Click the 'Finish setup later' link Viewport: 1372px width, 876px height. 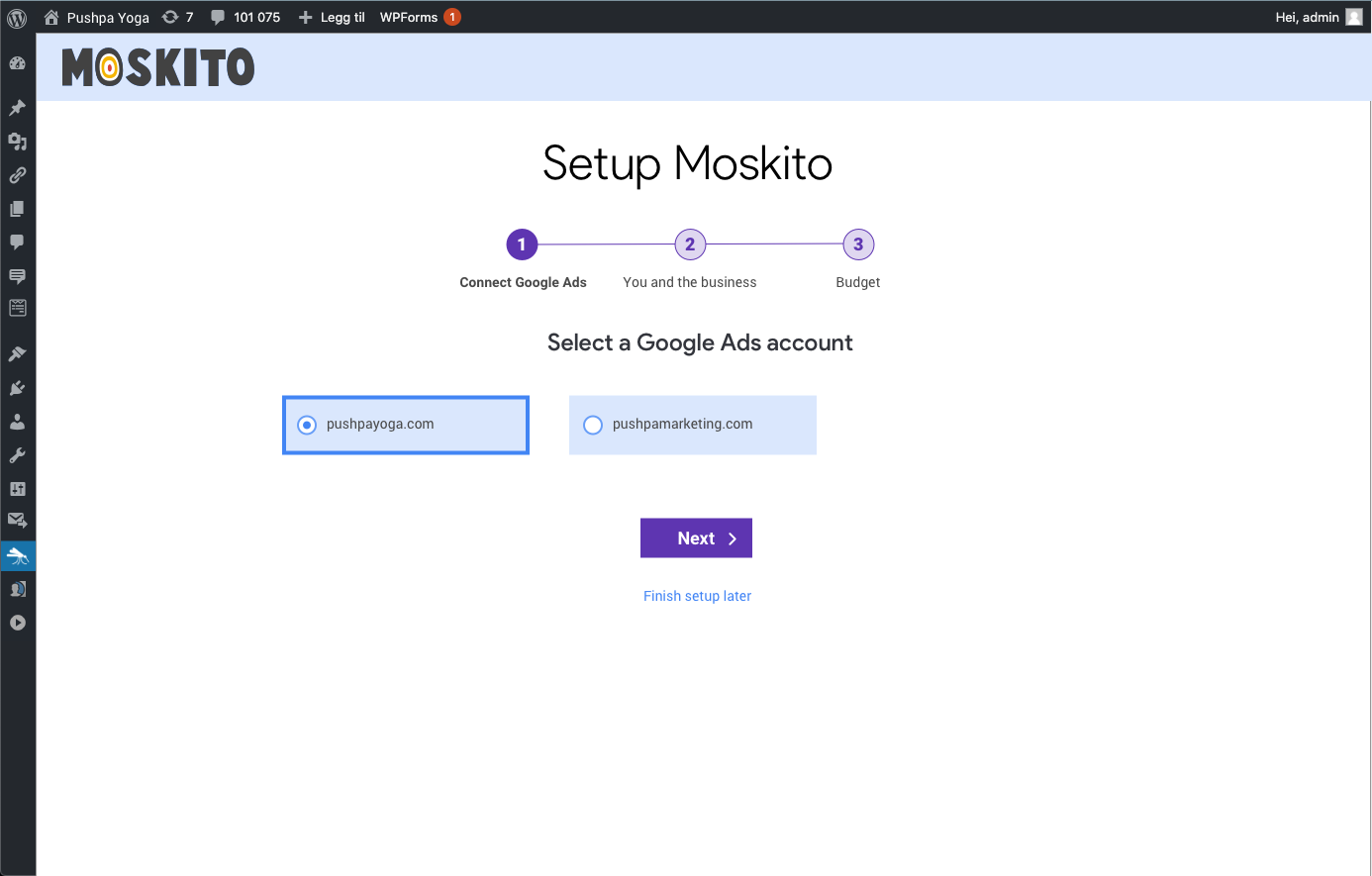coord(697,595)
